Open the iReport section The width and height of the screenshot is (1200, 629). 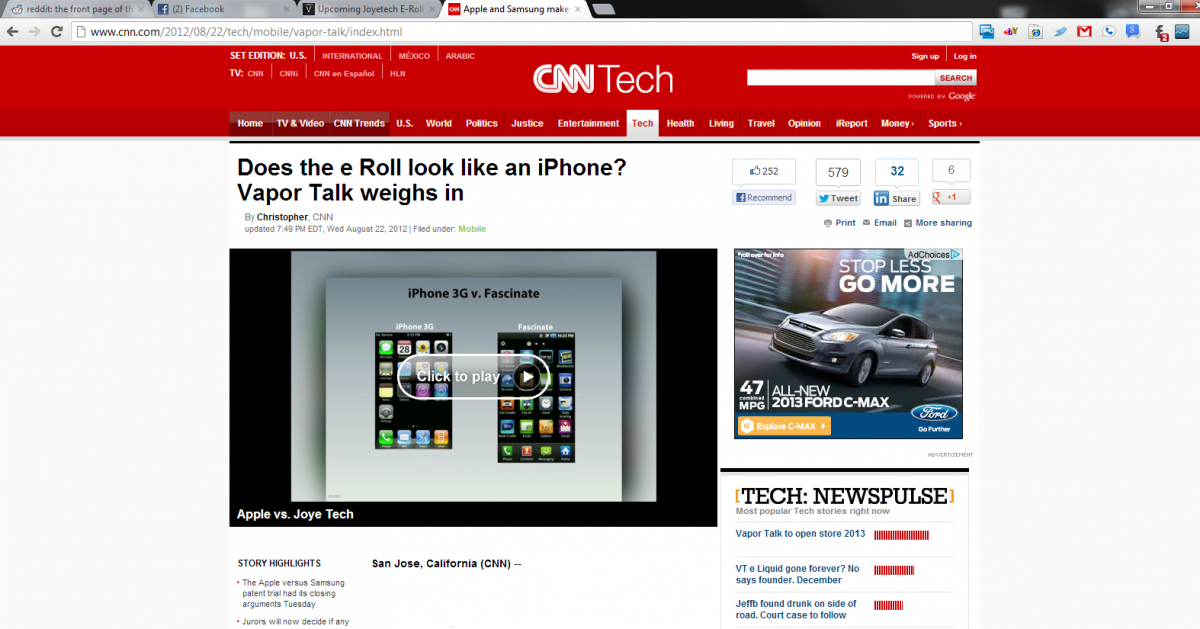[x=851, y=123]
